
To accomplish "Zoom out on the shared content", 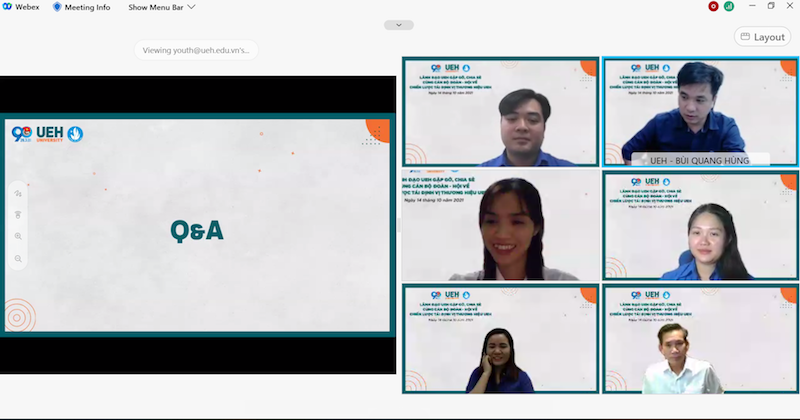I will 18,259.
